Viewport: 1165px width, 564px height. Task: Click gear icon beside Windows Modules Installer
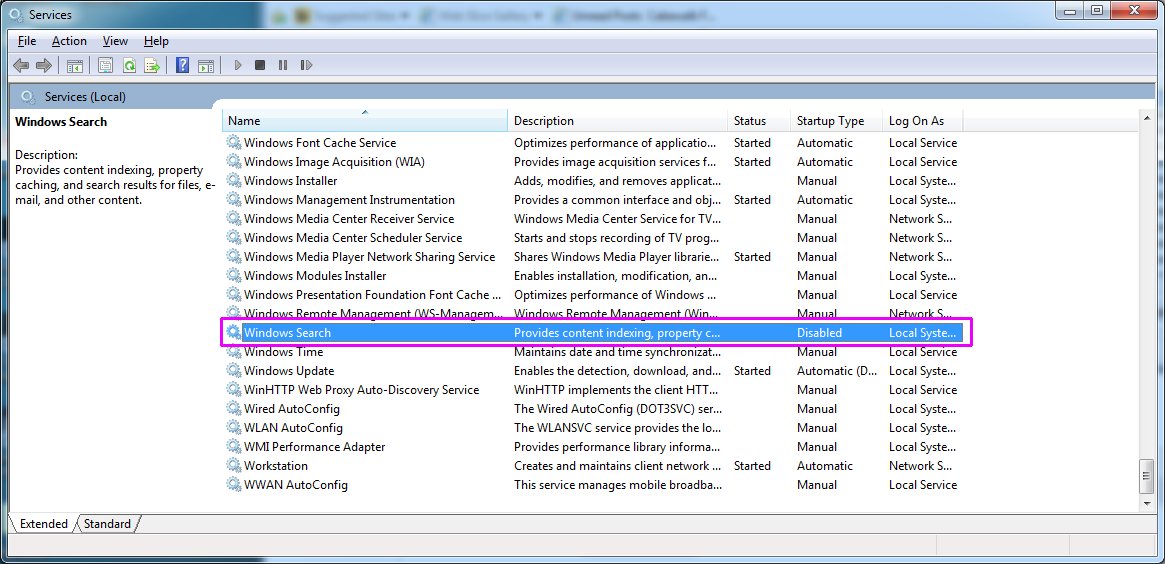click(234, 276)
